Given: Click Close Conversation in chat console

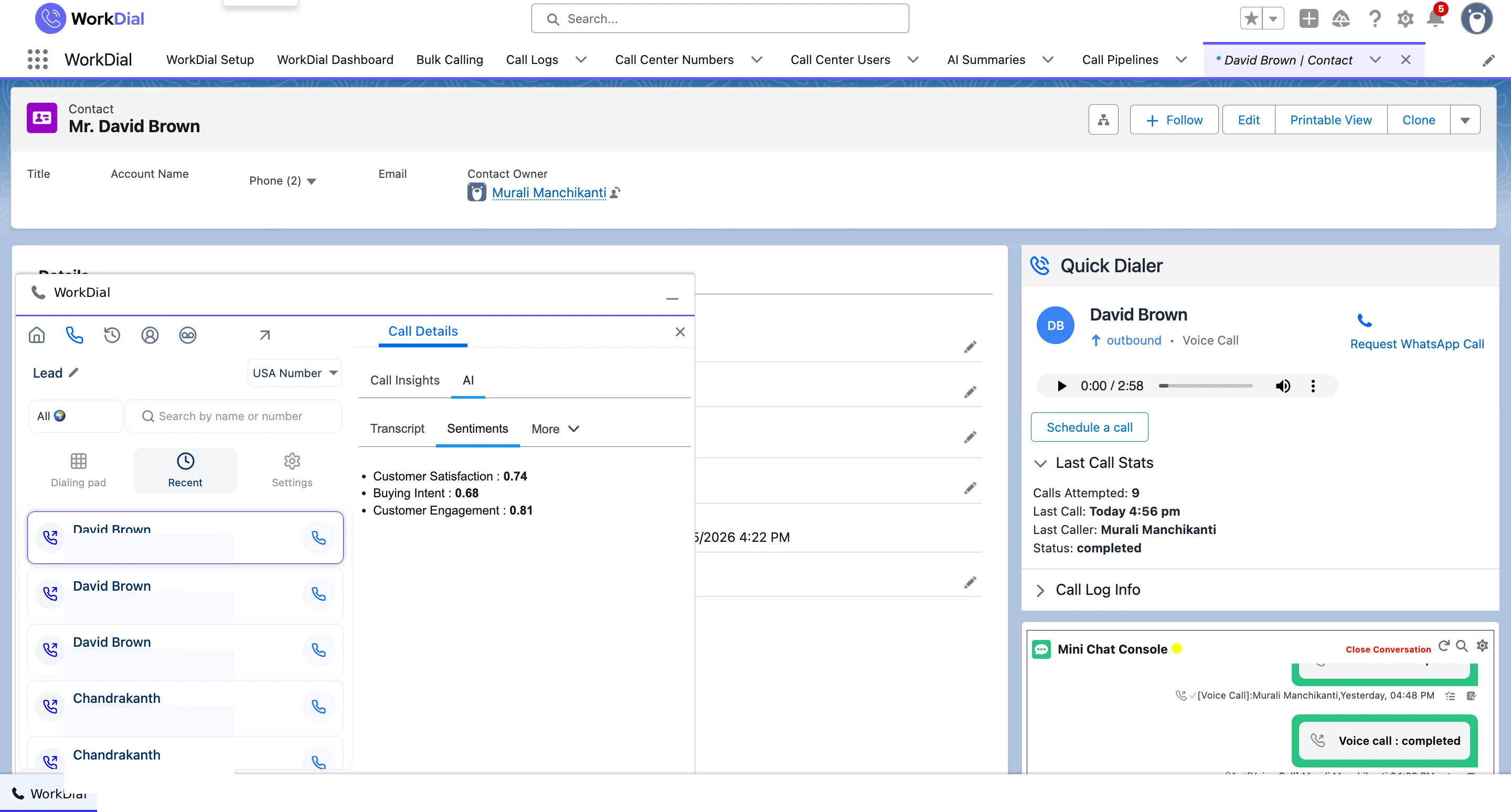Looking at the screenshot, I should 1388,649.
